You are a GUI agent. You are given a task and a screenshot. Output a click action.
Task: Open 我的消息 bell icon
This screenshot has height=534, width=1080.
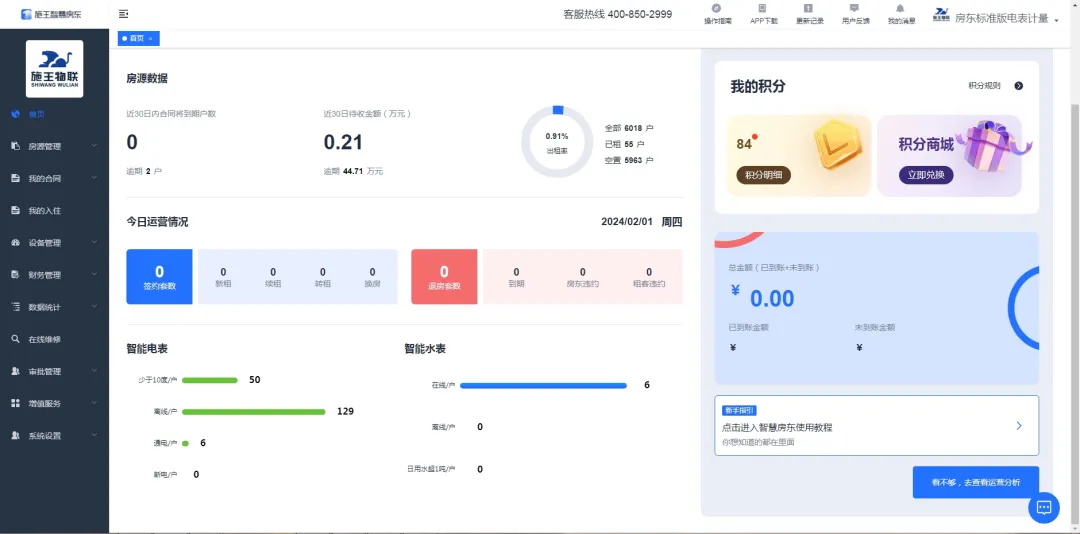(x=900, y=8)
